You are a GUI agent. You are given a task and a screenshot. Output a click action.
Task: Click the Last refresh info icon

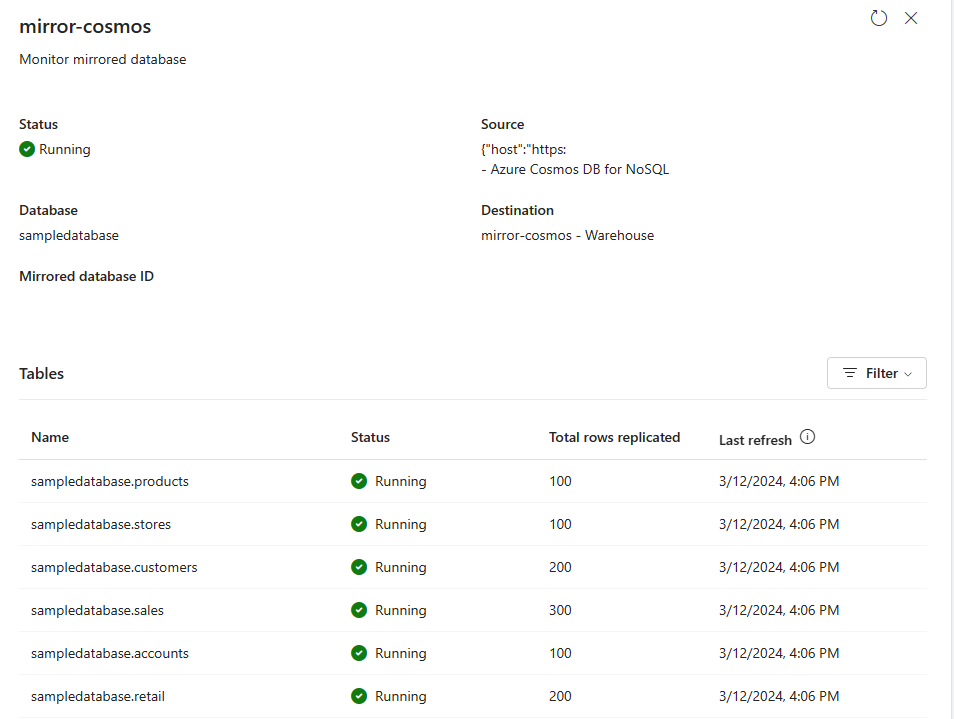click(807, 437)
